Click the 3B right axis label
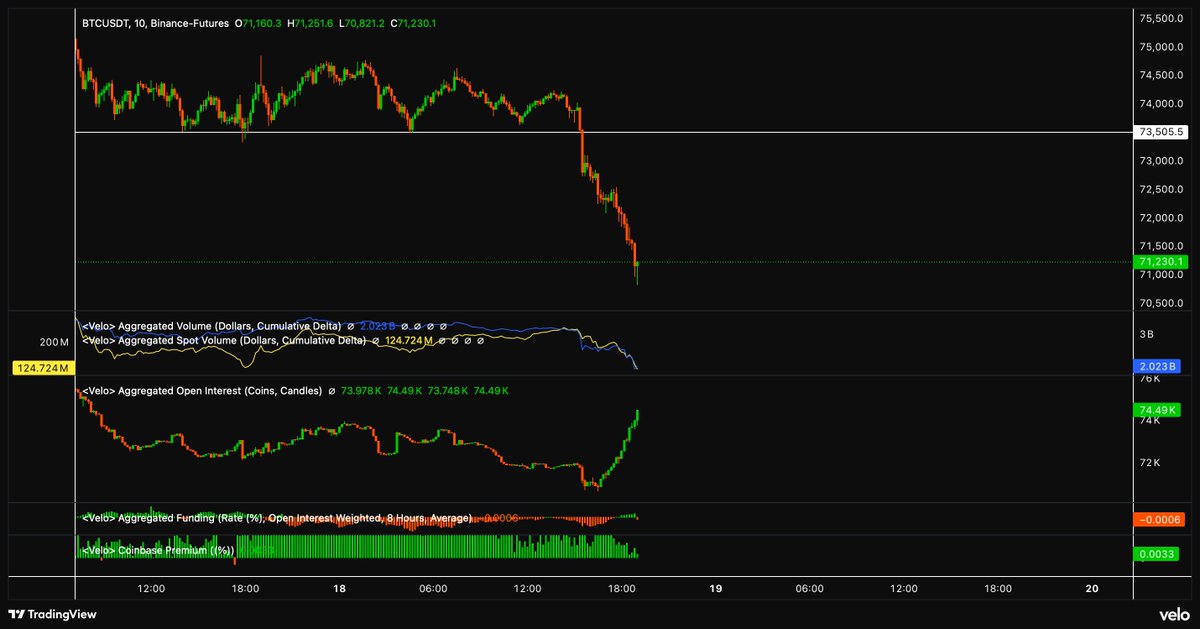The width and height of the screenshot is (1200, 629). click(1147, 333)
